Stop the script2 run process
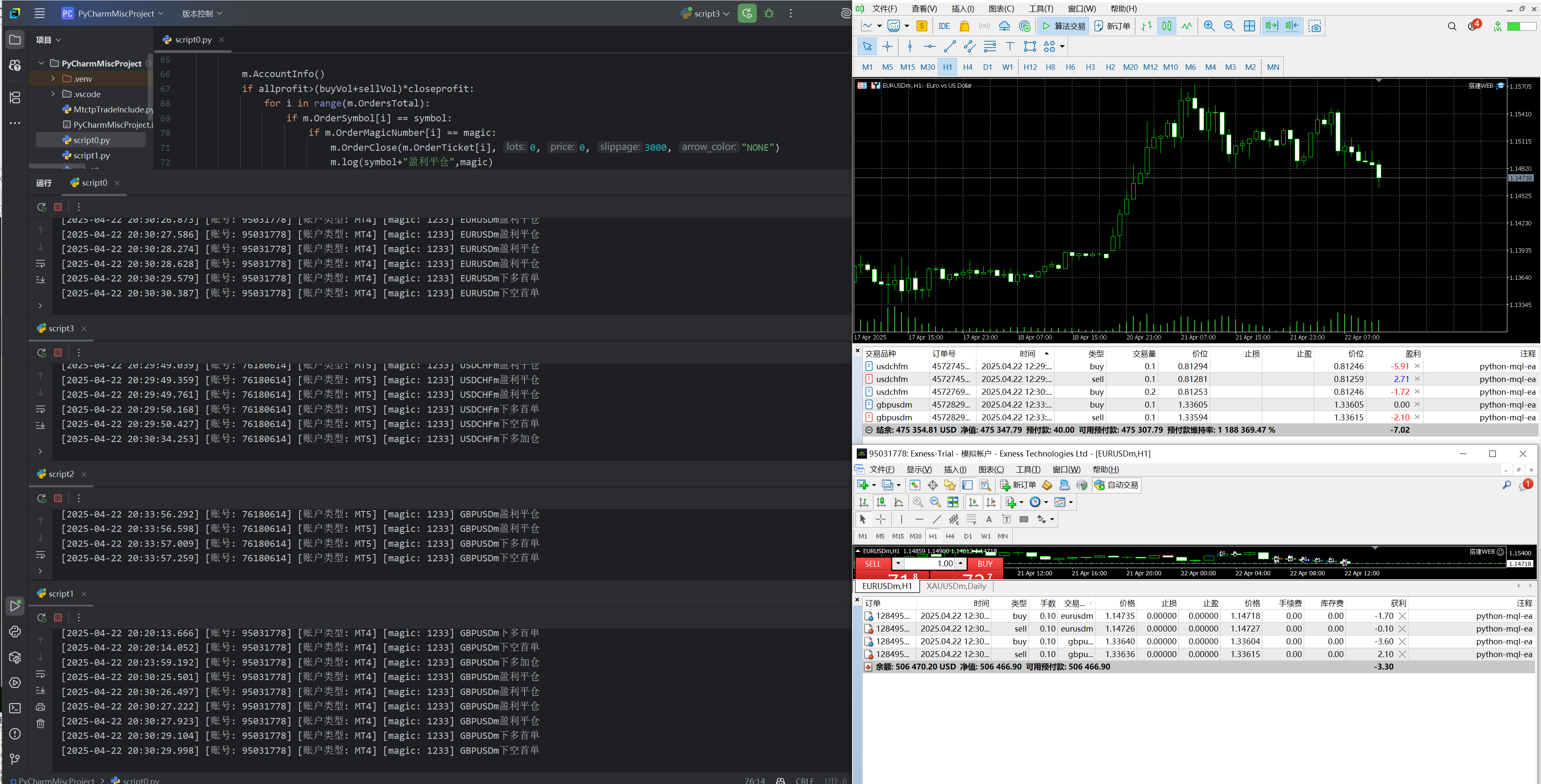 (x=58, y=498)
